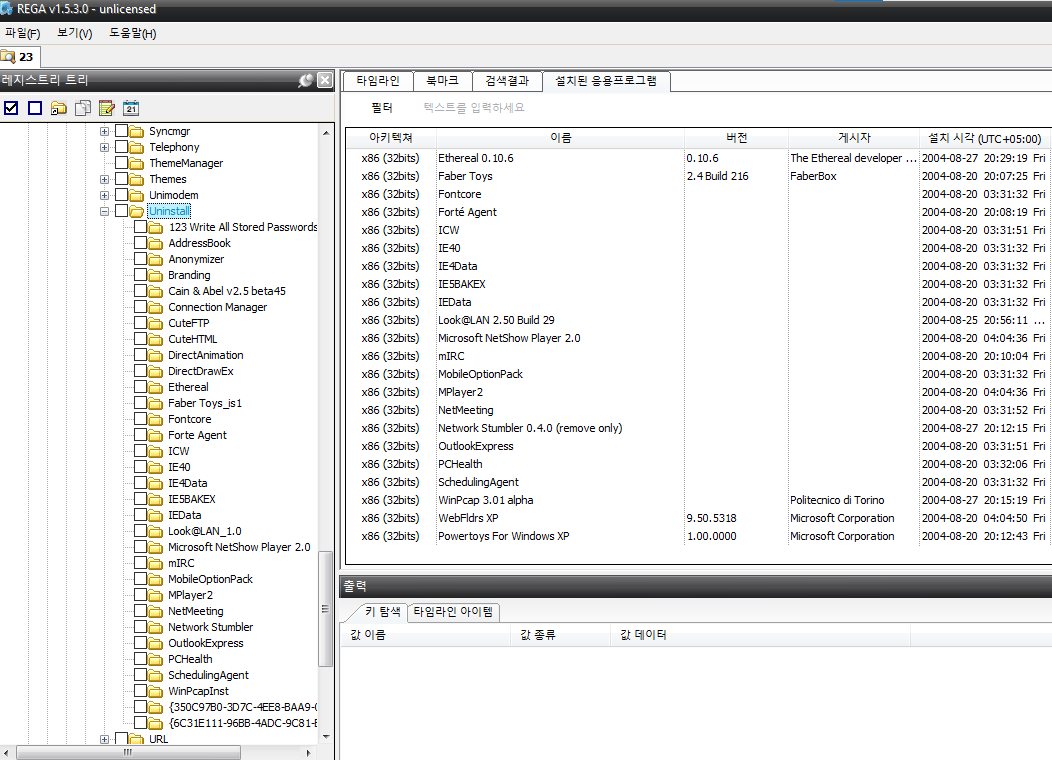Click the Telephony folder icon

[137, 147]
